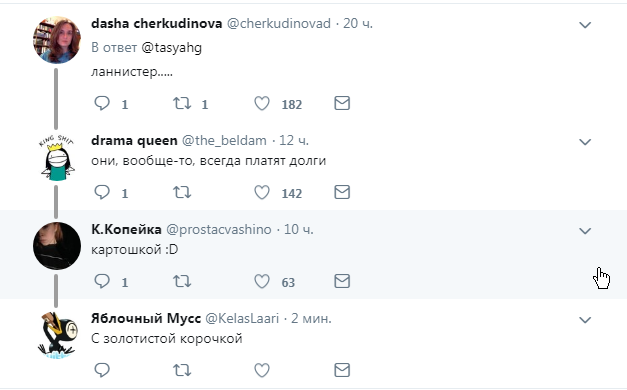
Task: Like the tweet with 182 likes
Action: (262, 104)
